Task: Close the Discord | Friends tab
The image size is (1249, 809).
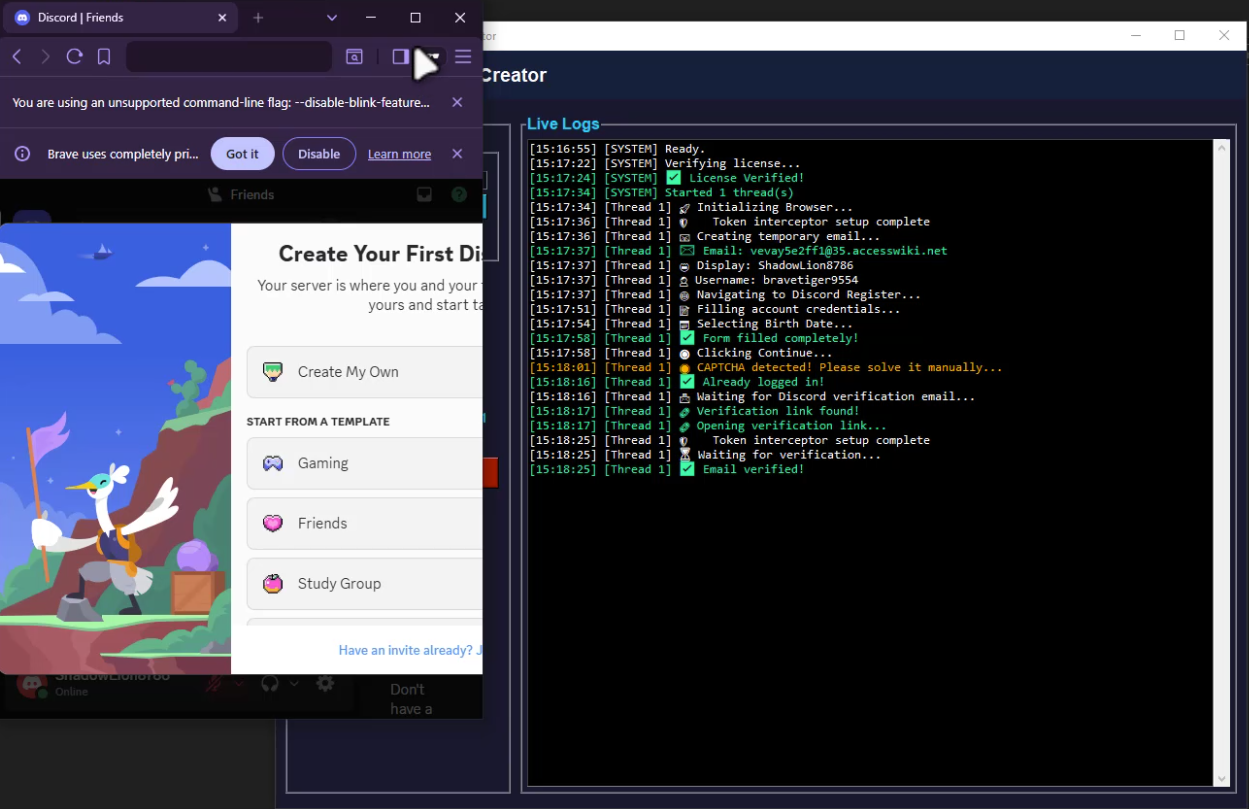Action: pos(221,18)
